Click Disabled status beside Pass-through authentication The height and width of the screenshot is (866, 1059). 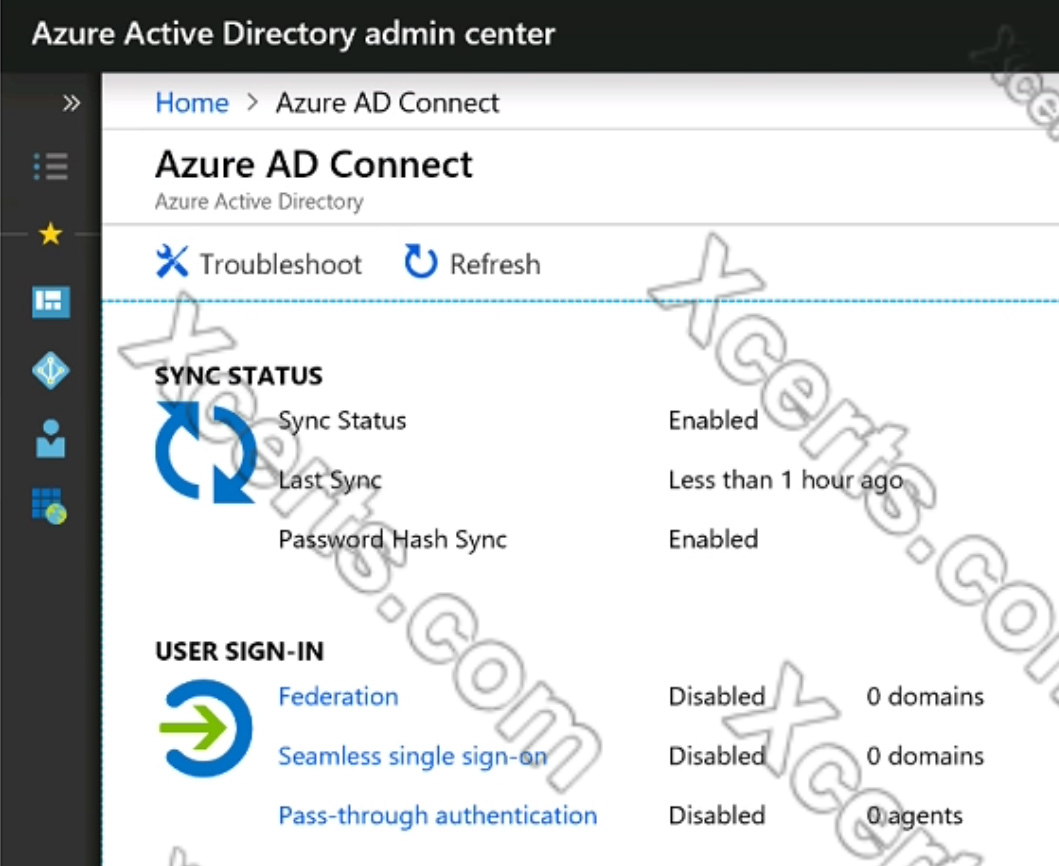(717, 815)
